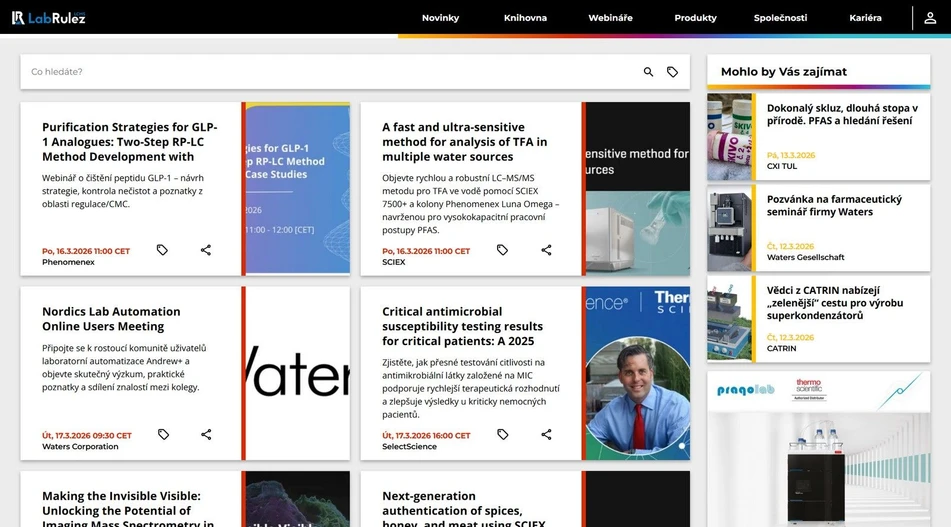The image size is (951, 527).
Task: Open the Kariéra page
Action: point(865,18)
